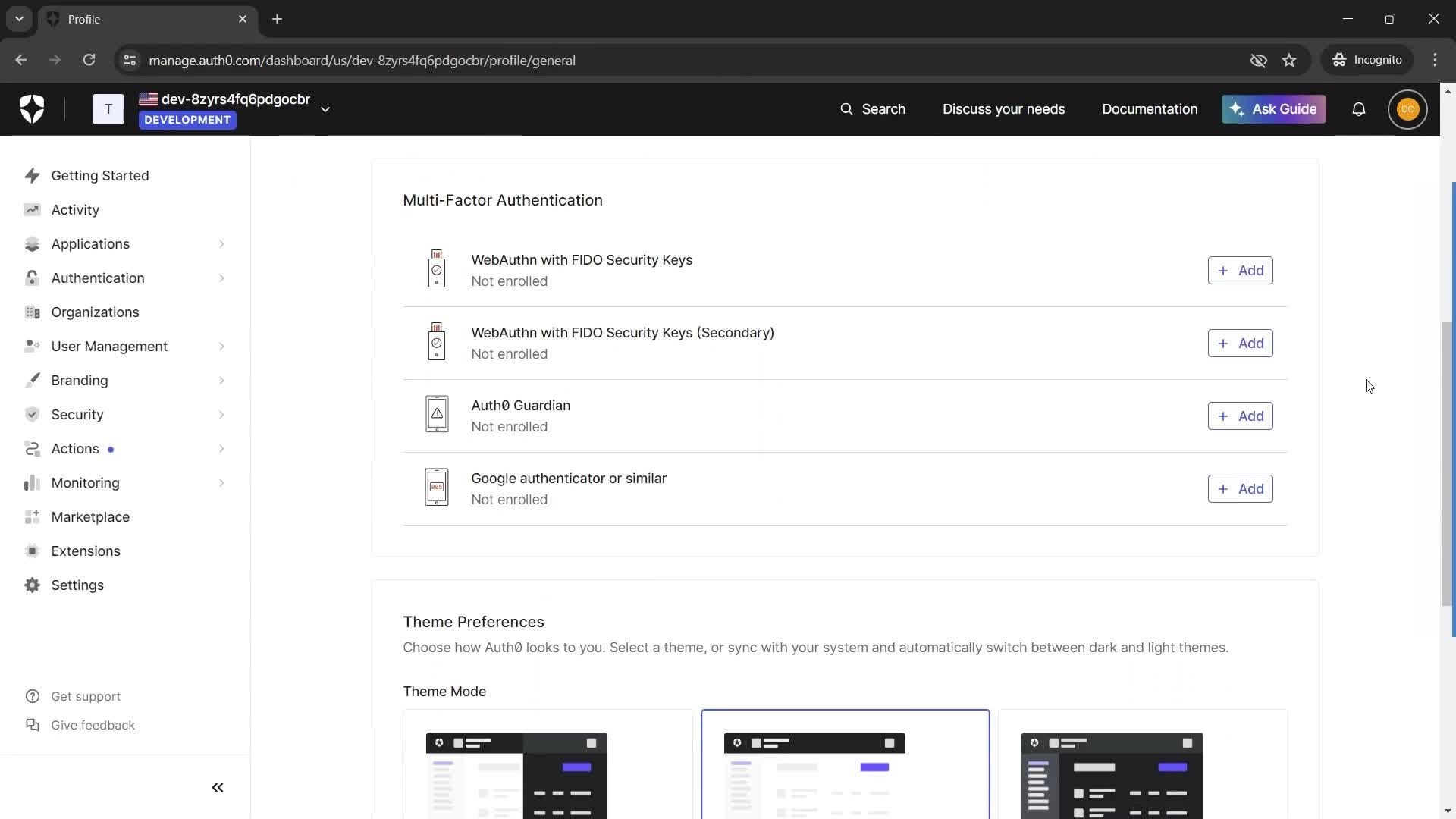Click the Get support help icon

point(33,696)
